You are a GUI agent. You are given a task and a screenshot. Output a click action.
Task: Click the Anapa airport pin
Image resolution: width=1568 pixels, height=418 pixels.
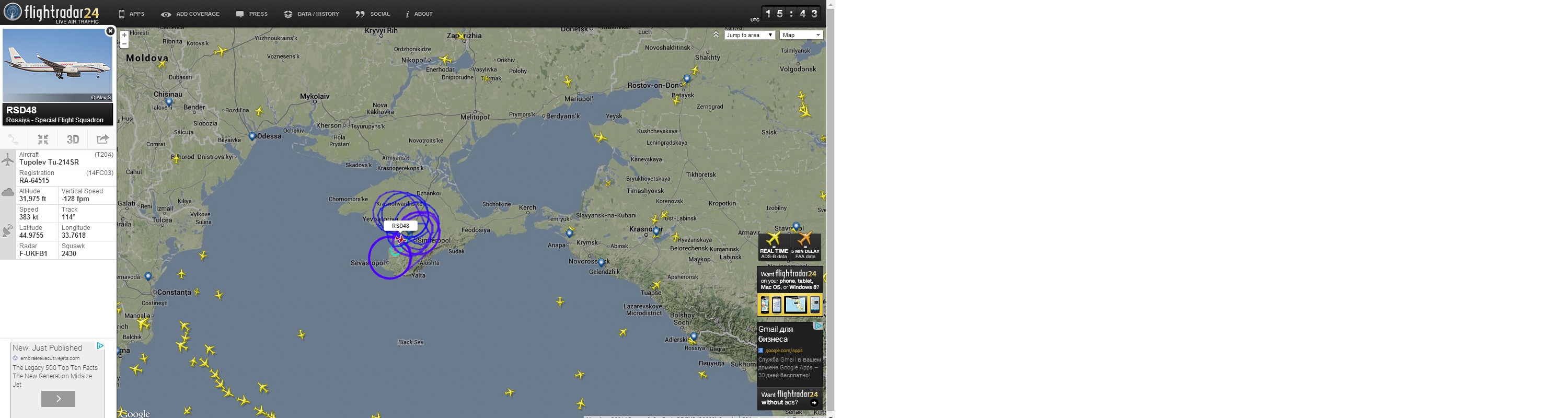point(570,233)
